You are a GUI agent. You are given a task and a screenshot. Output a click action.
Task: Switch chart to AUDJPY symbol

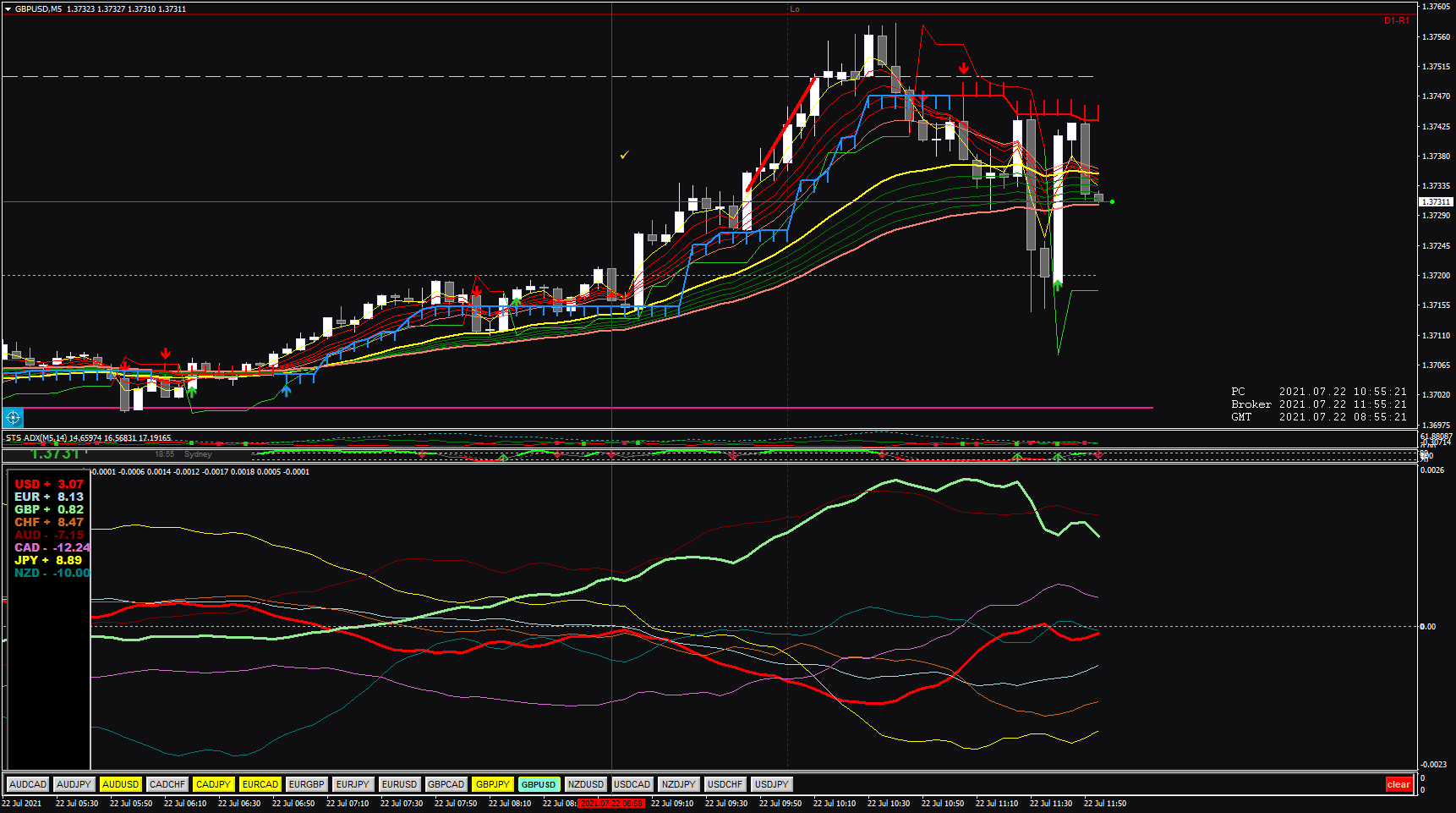[74, 784]
